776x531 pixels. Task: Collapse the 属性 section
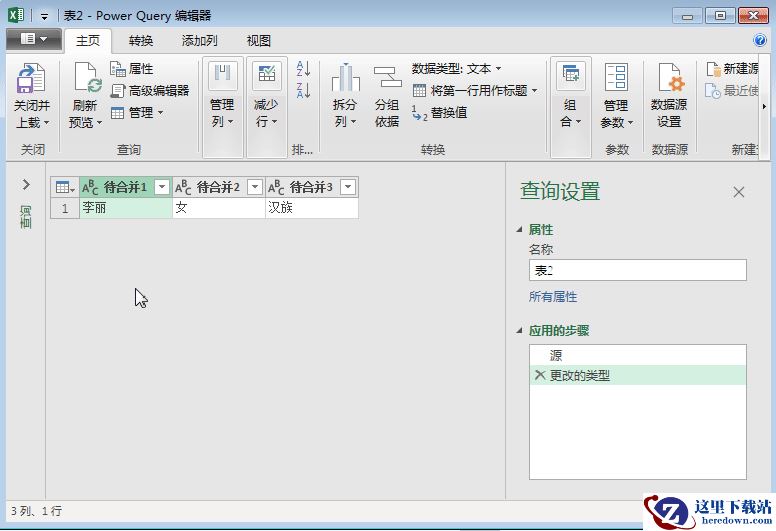pyautogui.click(x=519, y=230)
